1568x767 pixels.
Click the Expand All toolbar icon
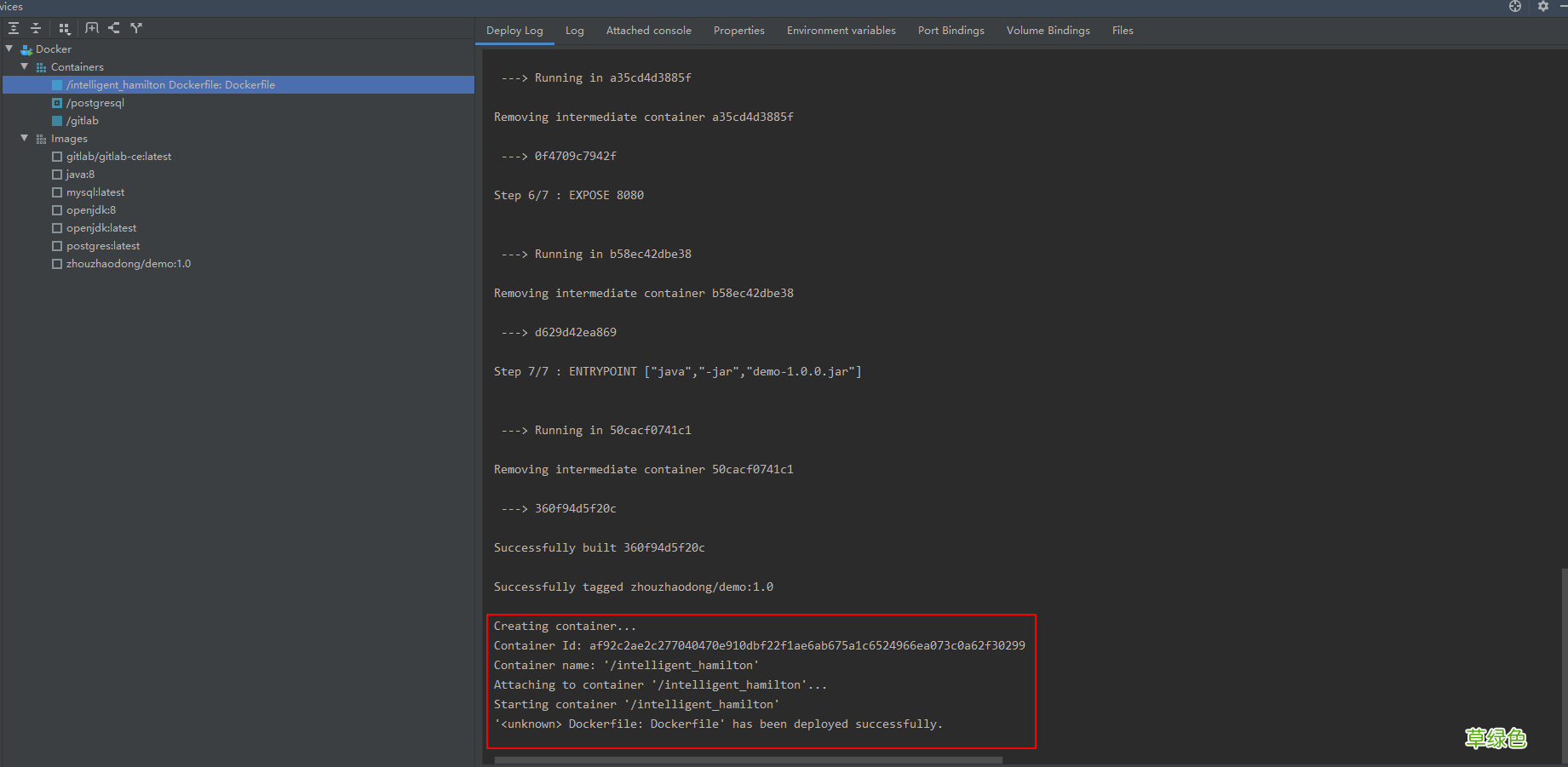(x=14, y=28)
